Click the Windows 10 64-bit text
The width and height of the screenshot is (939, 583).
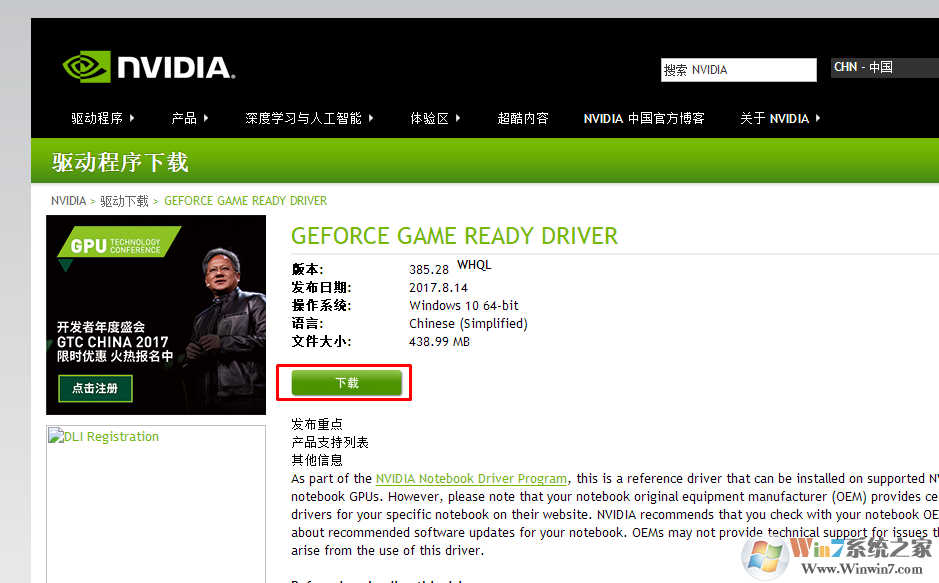(464, 306)
